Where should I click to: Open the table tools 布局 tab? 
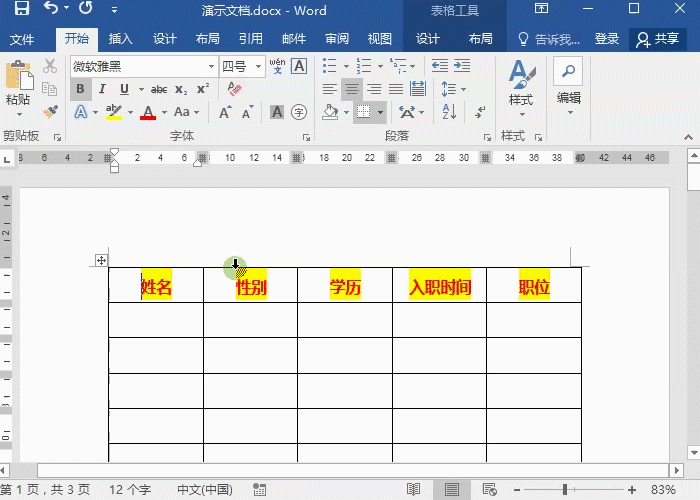480,39
